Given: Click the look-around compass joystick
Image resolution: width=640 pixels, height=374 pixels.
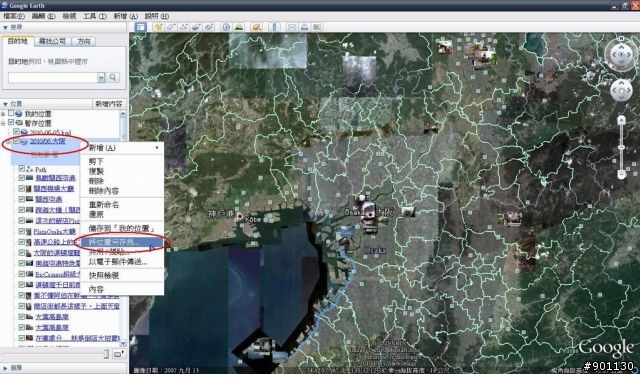Looking at the screenshot, I should tap(621, 54).
